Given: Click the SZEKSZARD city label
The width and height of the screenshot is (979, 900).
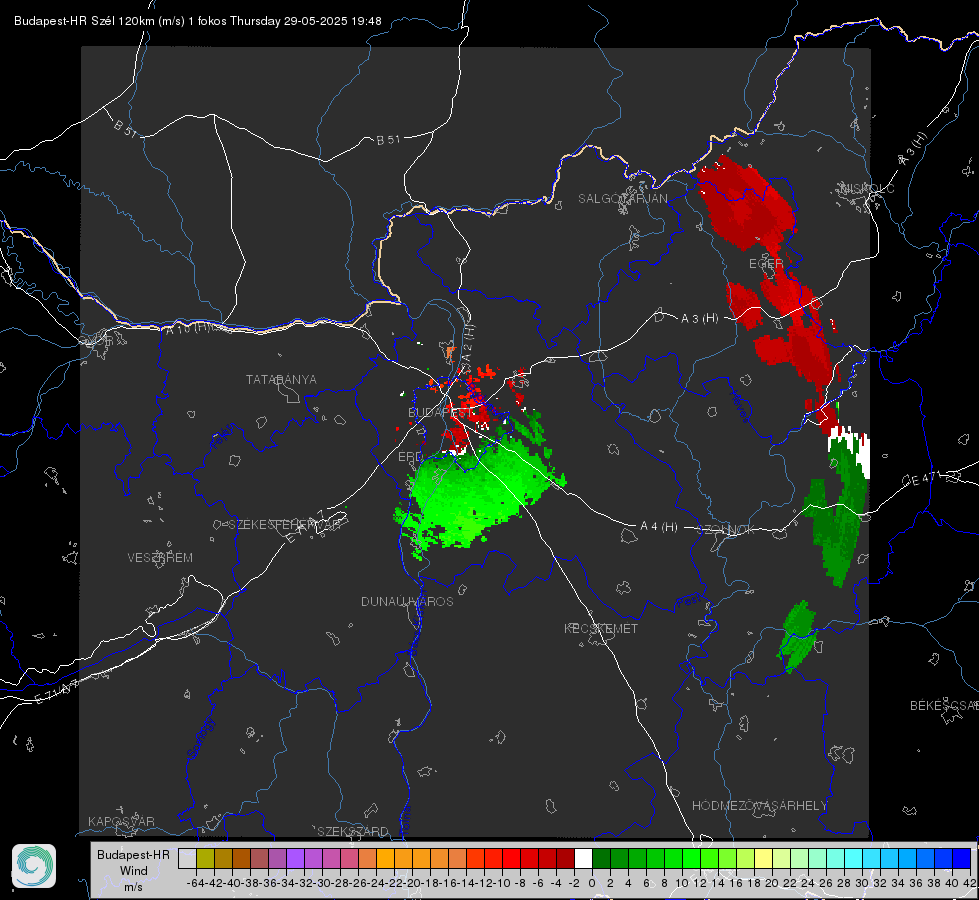Looking at the screenshot, I should (x=353, y=831).
